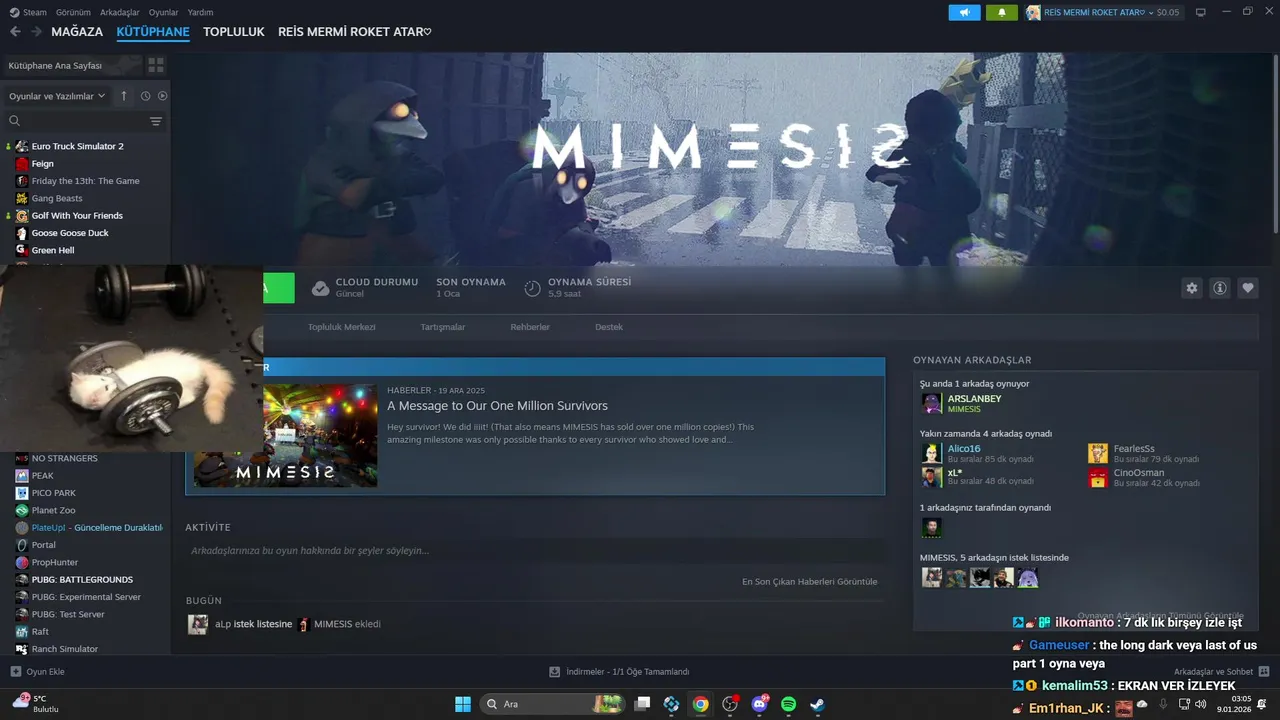Open Chrome from the taskbar
The height and width of the screenshot is (720, 1280).
click(x=701, y=704)
